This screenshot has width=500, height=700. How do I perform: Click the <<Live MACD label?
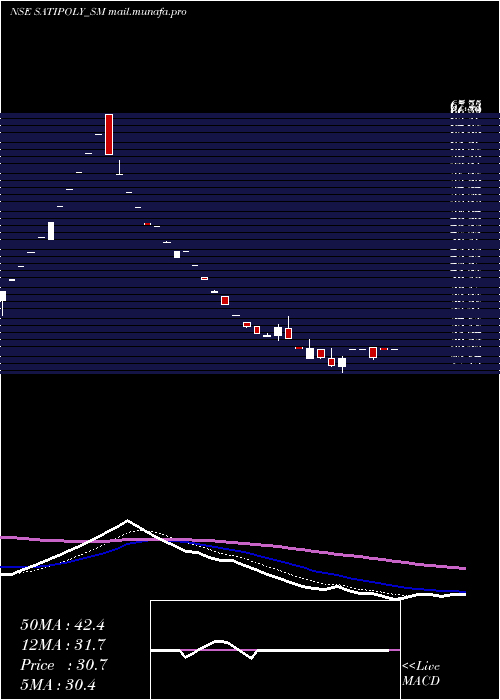click(421, 673)
